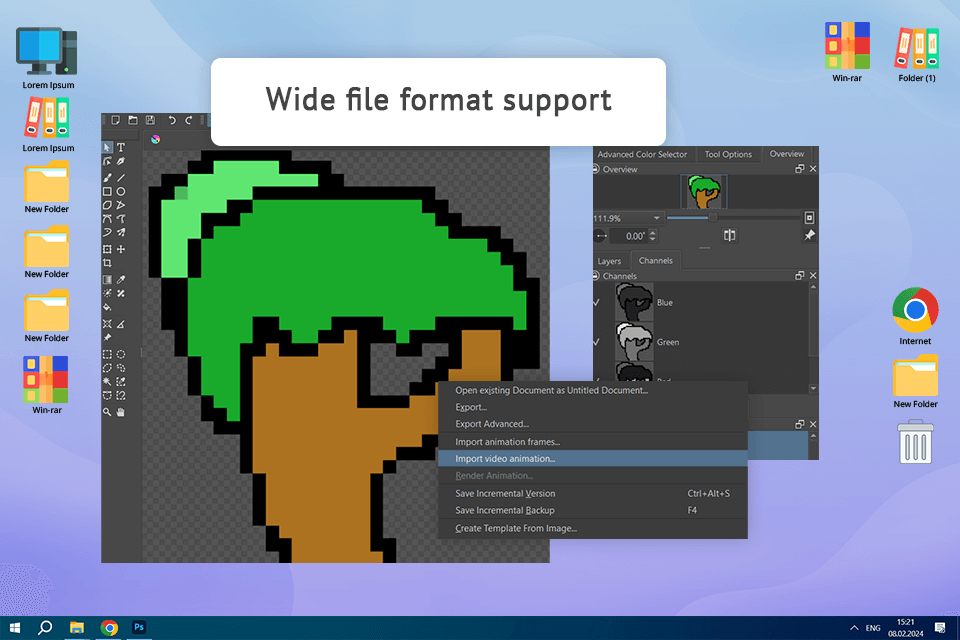
Task: Select the Channels tab
Action: click(656, 260)
